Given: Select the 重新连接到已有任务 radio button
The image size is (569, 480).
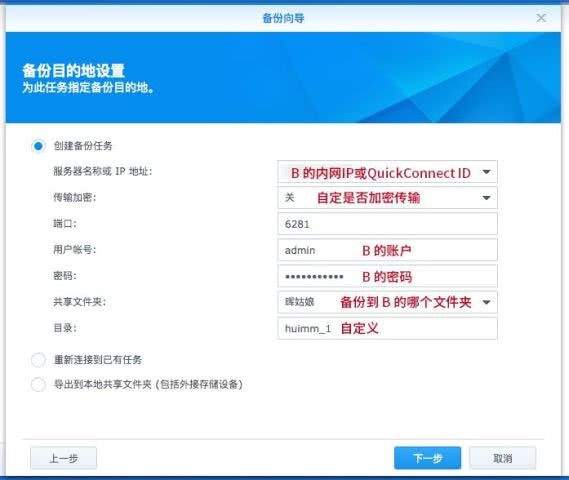Looking at the screenshot, I should point(38,360).
